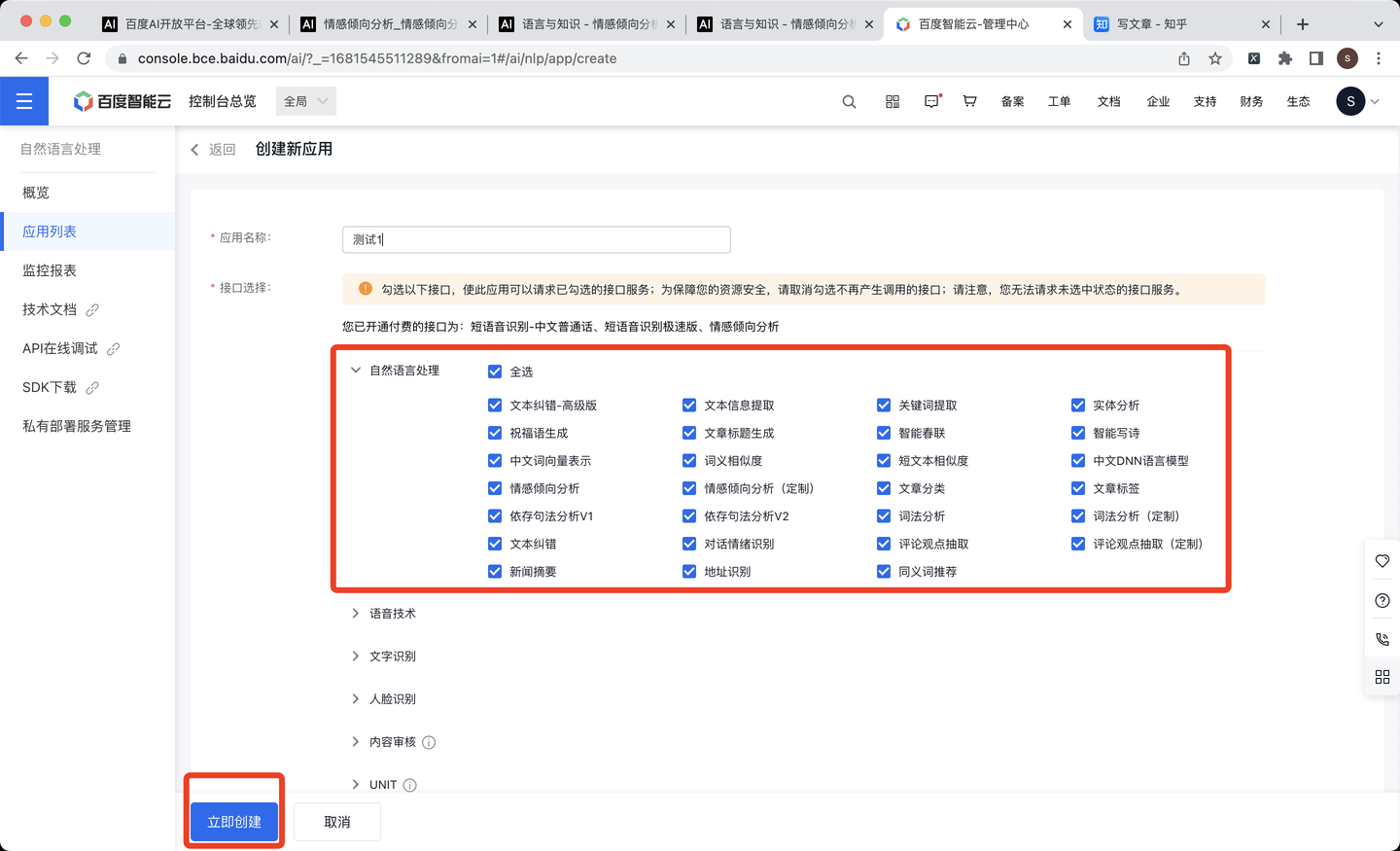Uncheck the 情感倾向分析 checkbox

(495, 488)
